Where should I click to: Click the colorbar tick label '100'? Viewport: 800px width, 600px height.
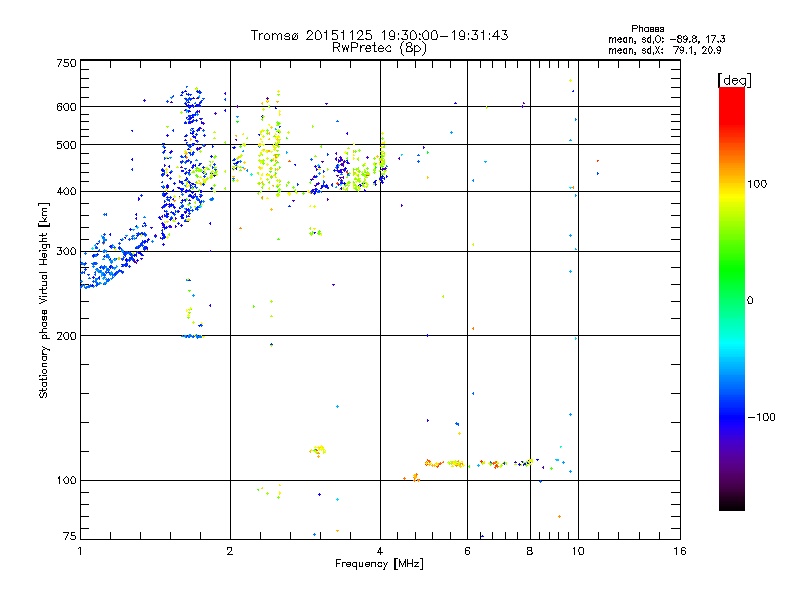[x=757, y=184]
